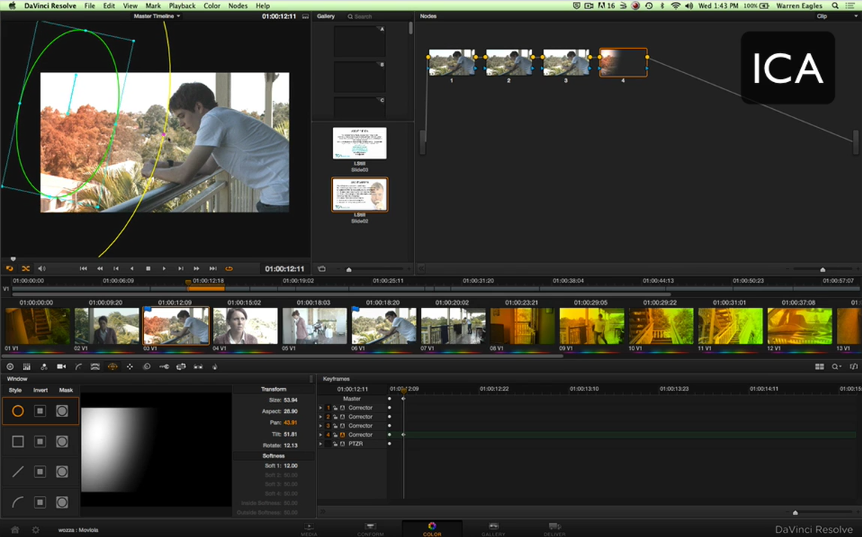Open the Qualifier palette
The image size is (862, 537).
coord(95,367)
